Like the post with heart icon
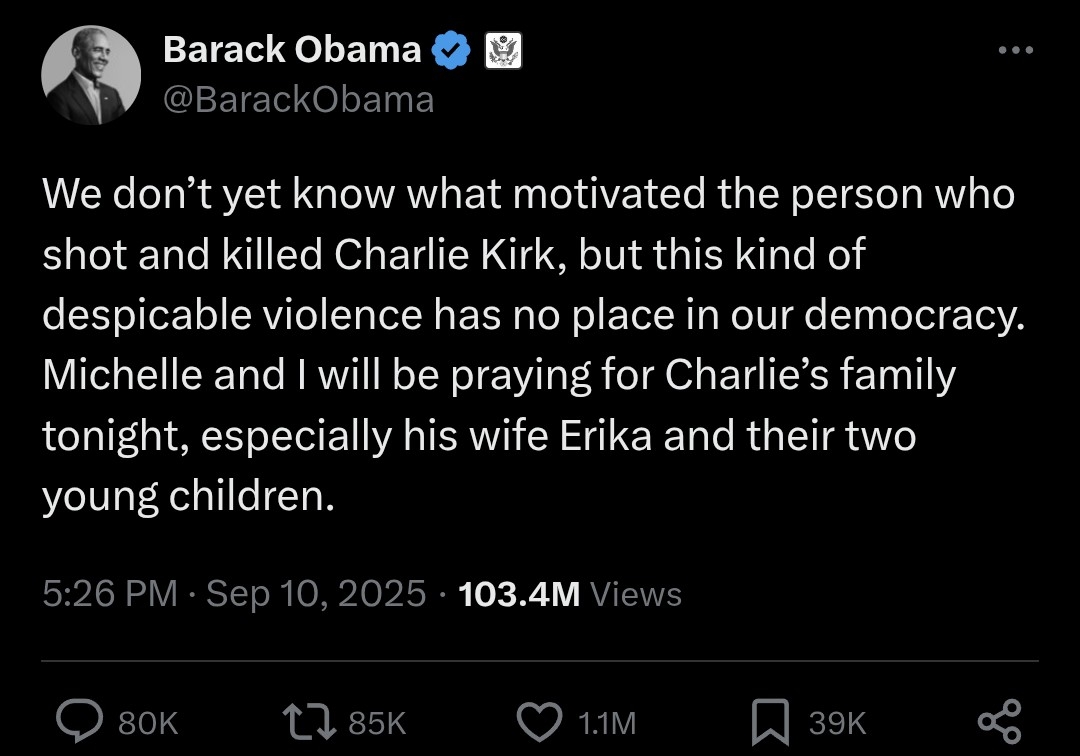The height and width of the screenshot is (756, 1080). coord(542,721)
